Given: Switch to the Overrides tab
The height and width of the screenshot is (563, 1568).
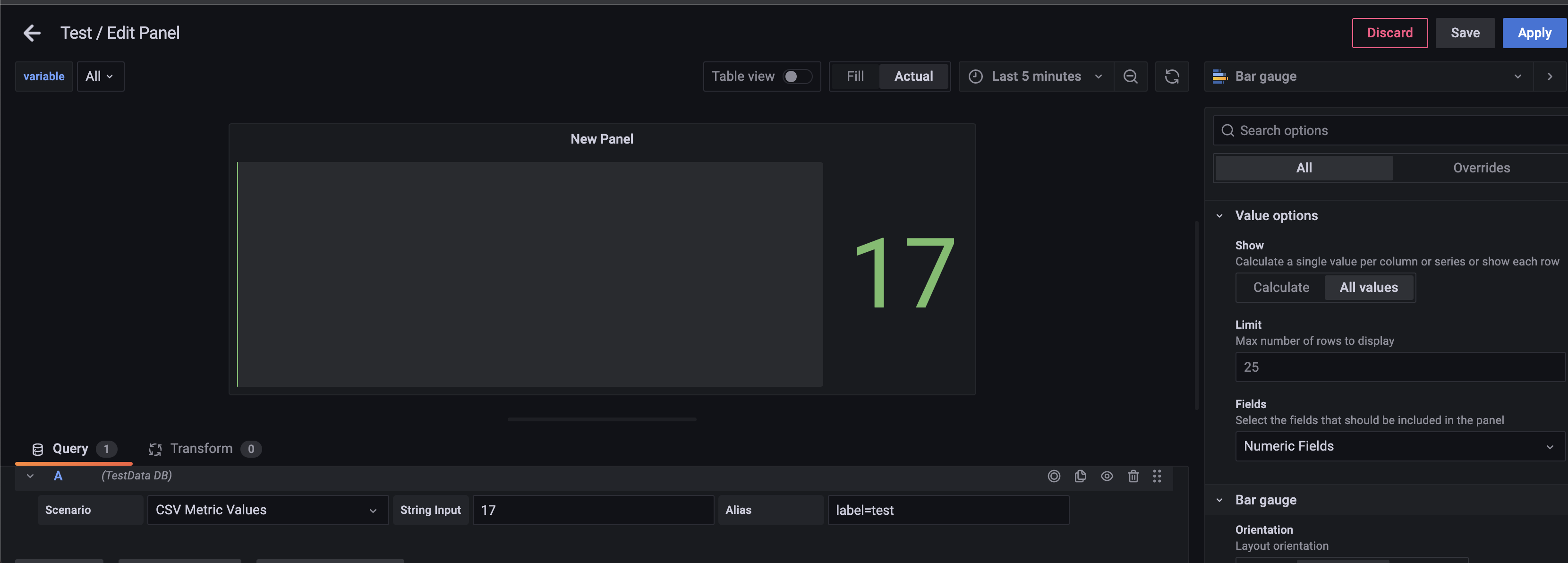Looking at the screenshot, I should (x=1481, y=167).
